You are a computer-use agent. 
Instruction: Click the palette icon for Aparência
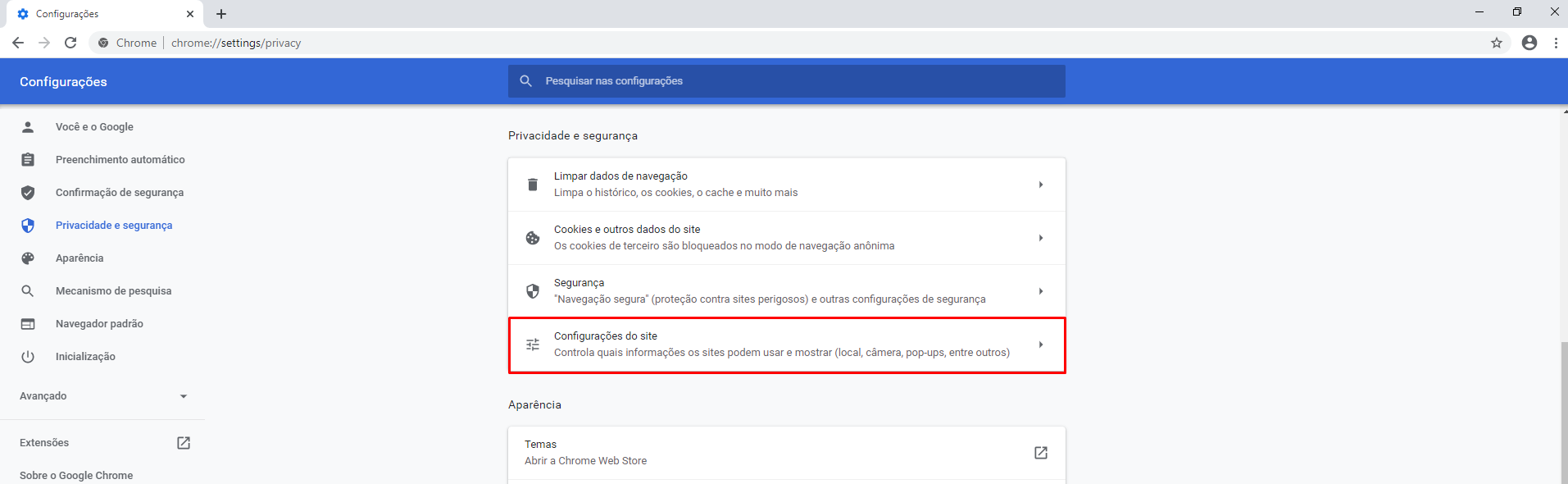(x=28, y=258)
